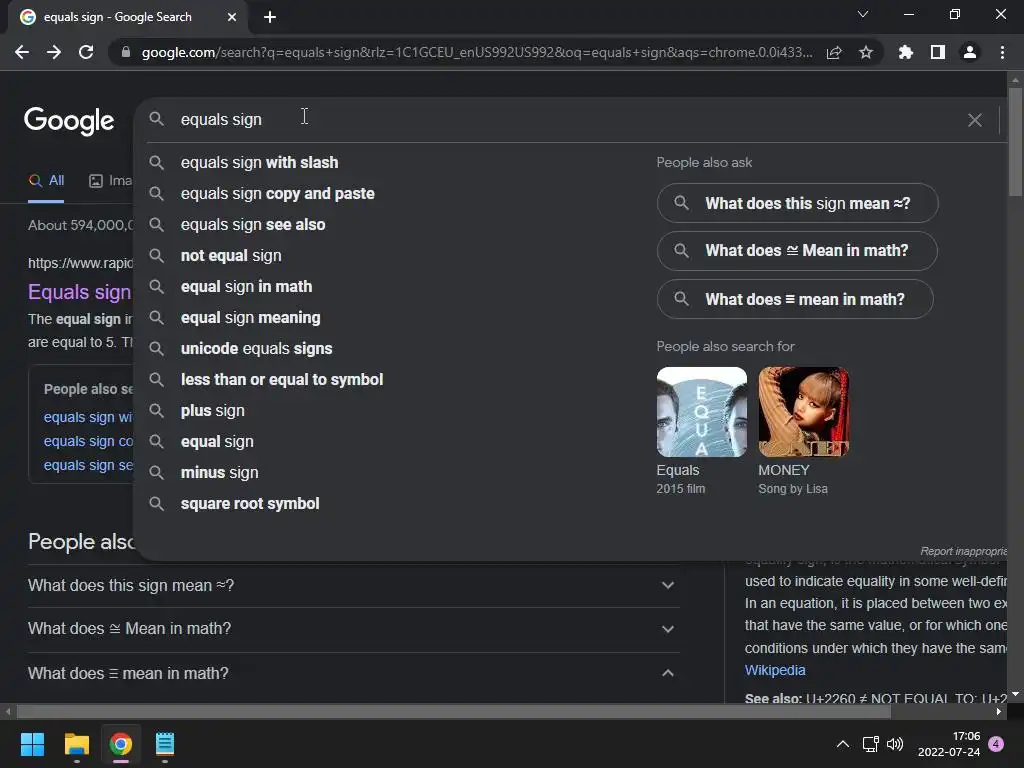Show hidden system tray icons chevron
This screenshot has height=768, width=1024.
tap(843, 744)
